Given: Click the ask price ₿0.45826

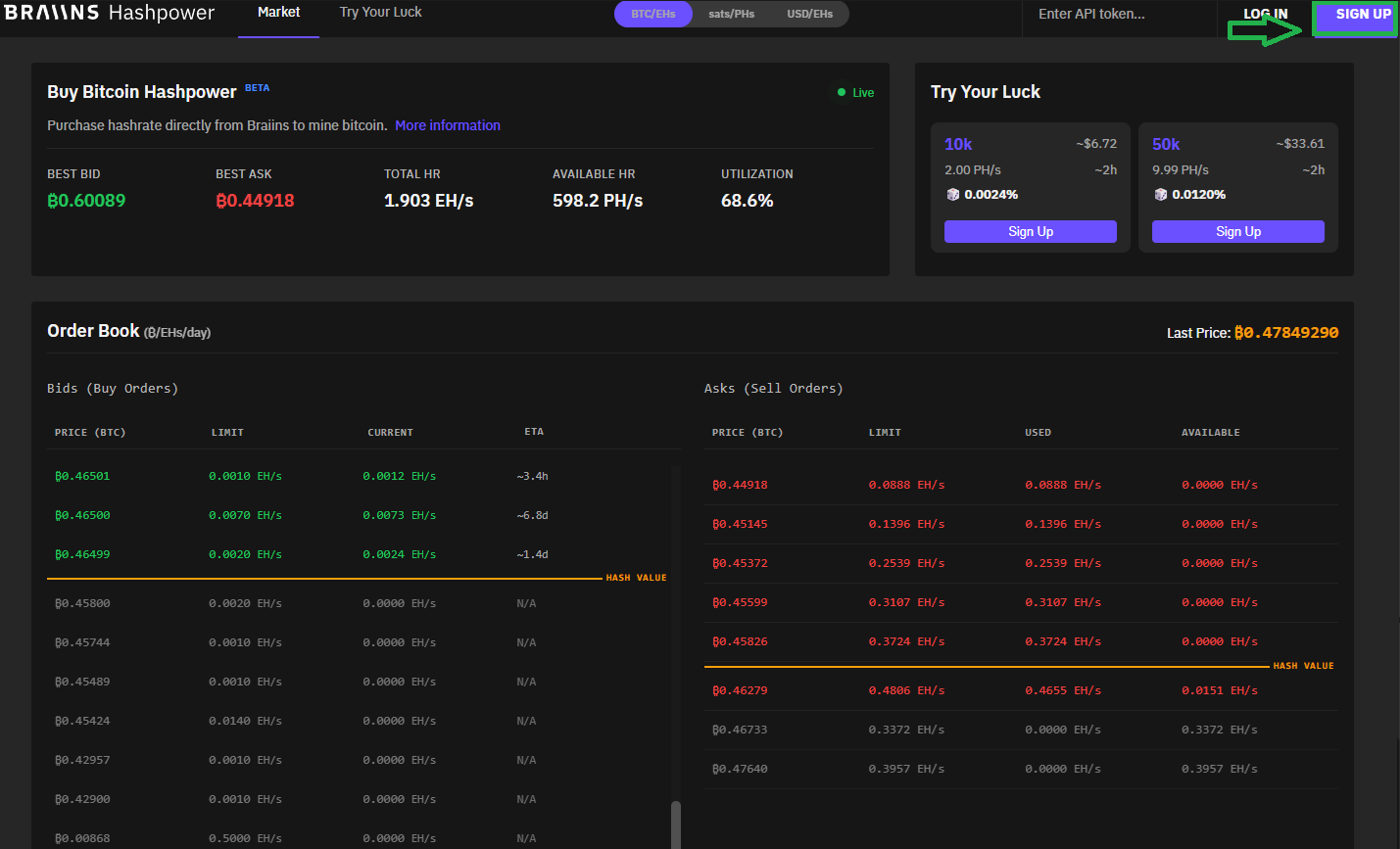Looking at the screenshot, I should coord(740,641).
